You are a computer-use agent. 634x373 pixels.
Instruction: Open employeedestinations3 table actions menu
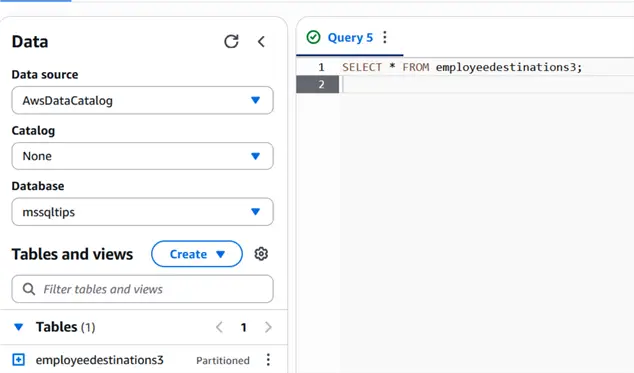pos(268,360)
